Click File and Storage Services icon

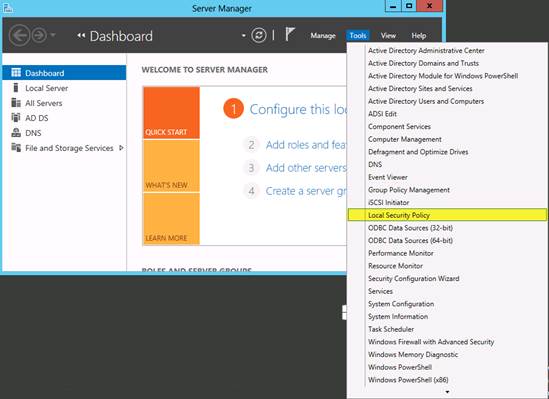coord(16,148)
